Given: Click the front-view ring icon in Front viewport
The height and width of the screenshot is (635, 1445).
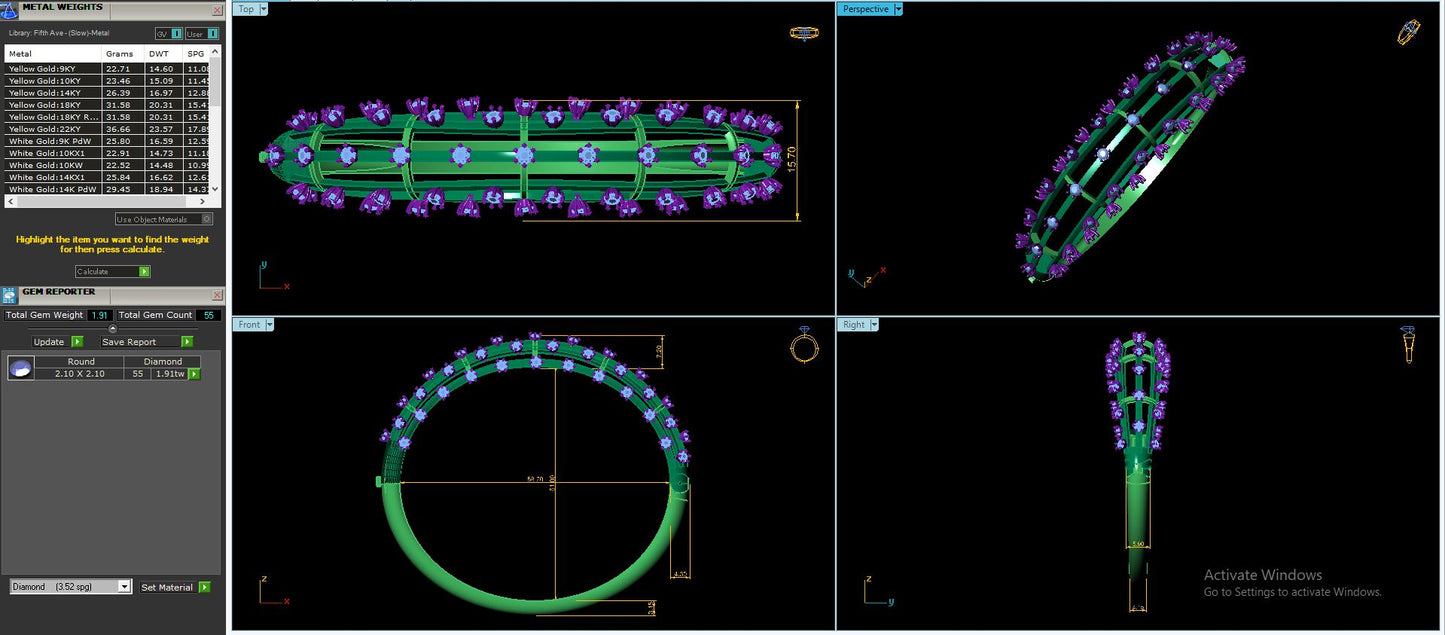Looking at the screenshot, I should (x=804, y=346).
